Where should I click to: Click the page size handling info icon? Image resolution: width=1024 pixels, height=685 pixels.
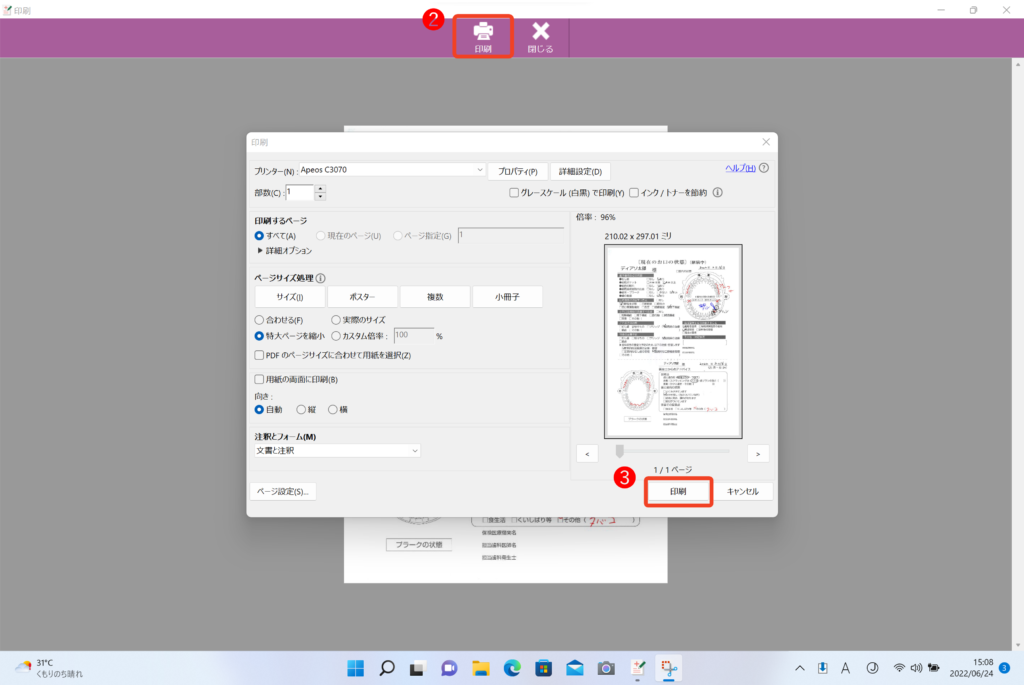point(321,278)
